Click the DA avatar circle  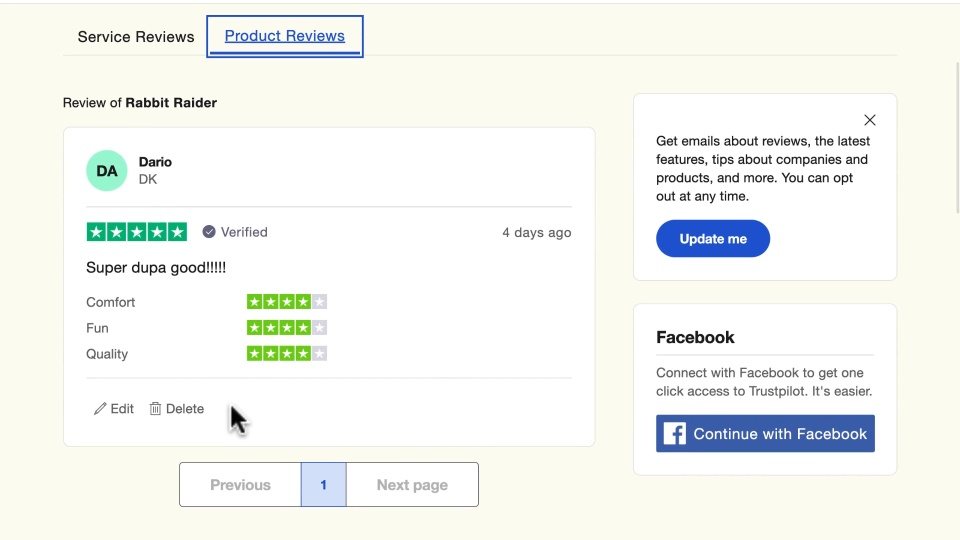(x=107, y=171)
